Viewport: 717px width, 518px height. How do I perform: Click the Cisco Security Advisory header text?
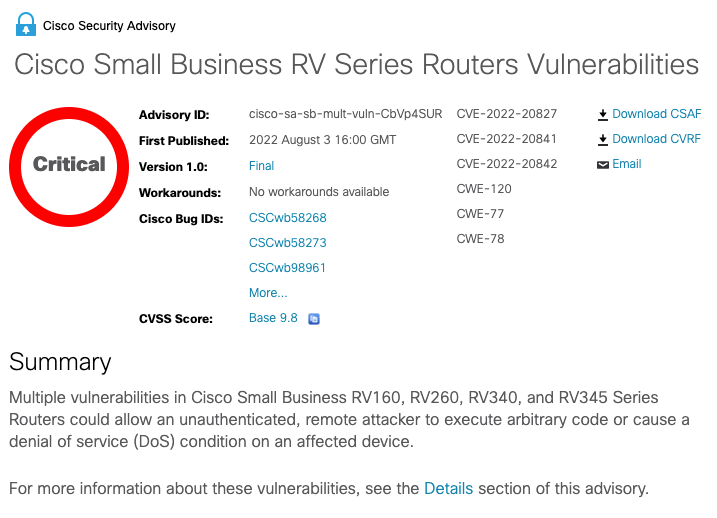pyautogui.click(x=109, y=25)
